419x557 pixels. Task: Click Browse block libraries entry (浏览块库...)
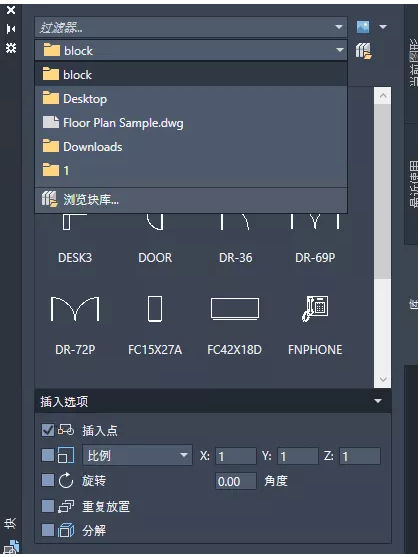(x=191, y=200)
